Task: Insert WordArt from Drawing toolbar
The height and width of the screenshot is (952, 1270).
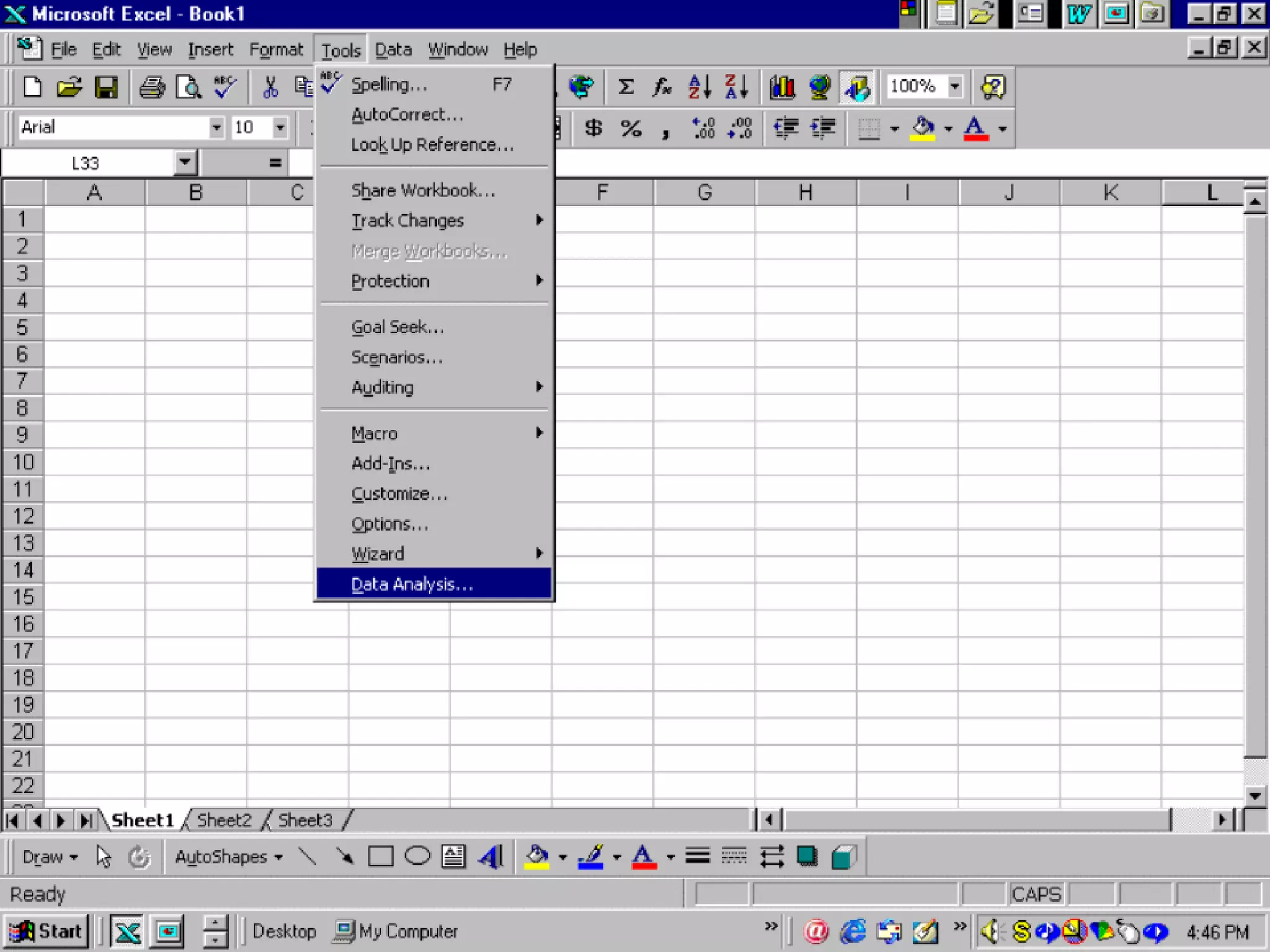Action: click(x=491, y=857)
